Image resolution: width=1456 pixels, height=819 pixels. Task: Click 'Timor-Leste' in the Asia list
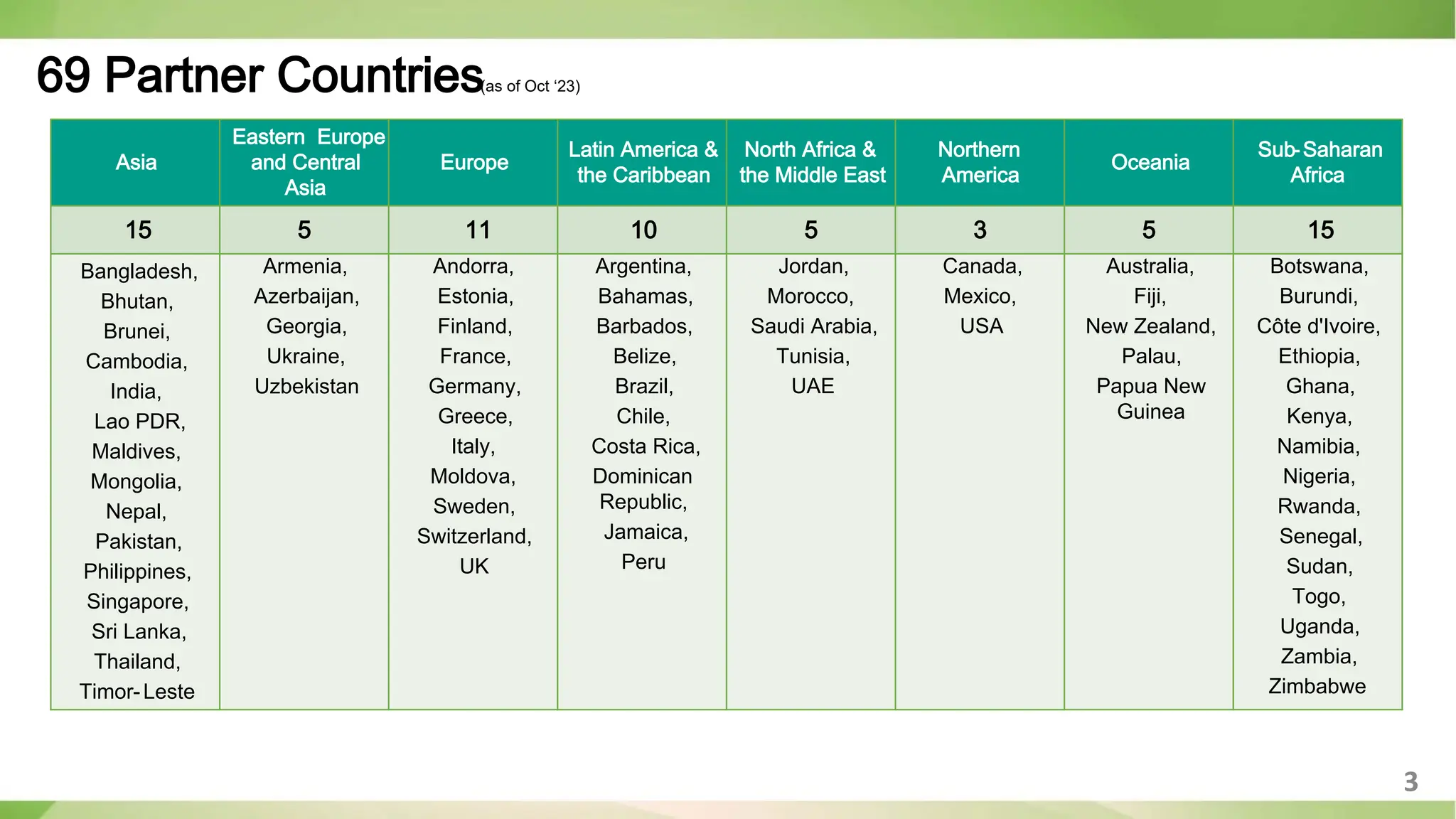click(136, 692)
